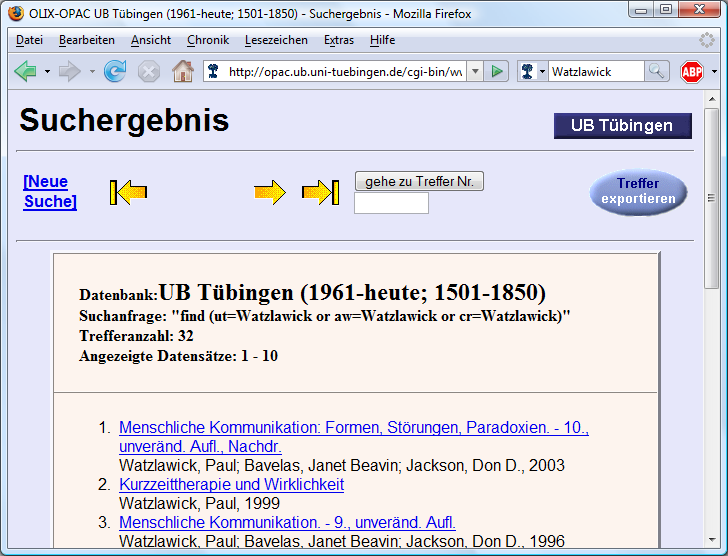Screen dimensions: 728x556
Task: Open the Hilfe menu
Action: point(383,40)
